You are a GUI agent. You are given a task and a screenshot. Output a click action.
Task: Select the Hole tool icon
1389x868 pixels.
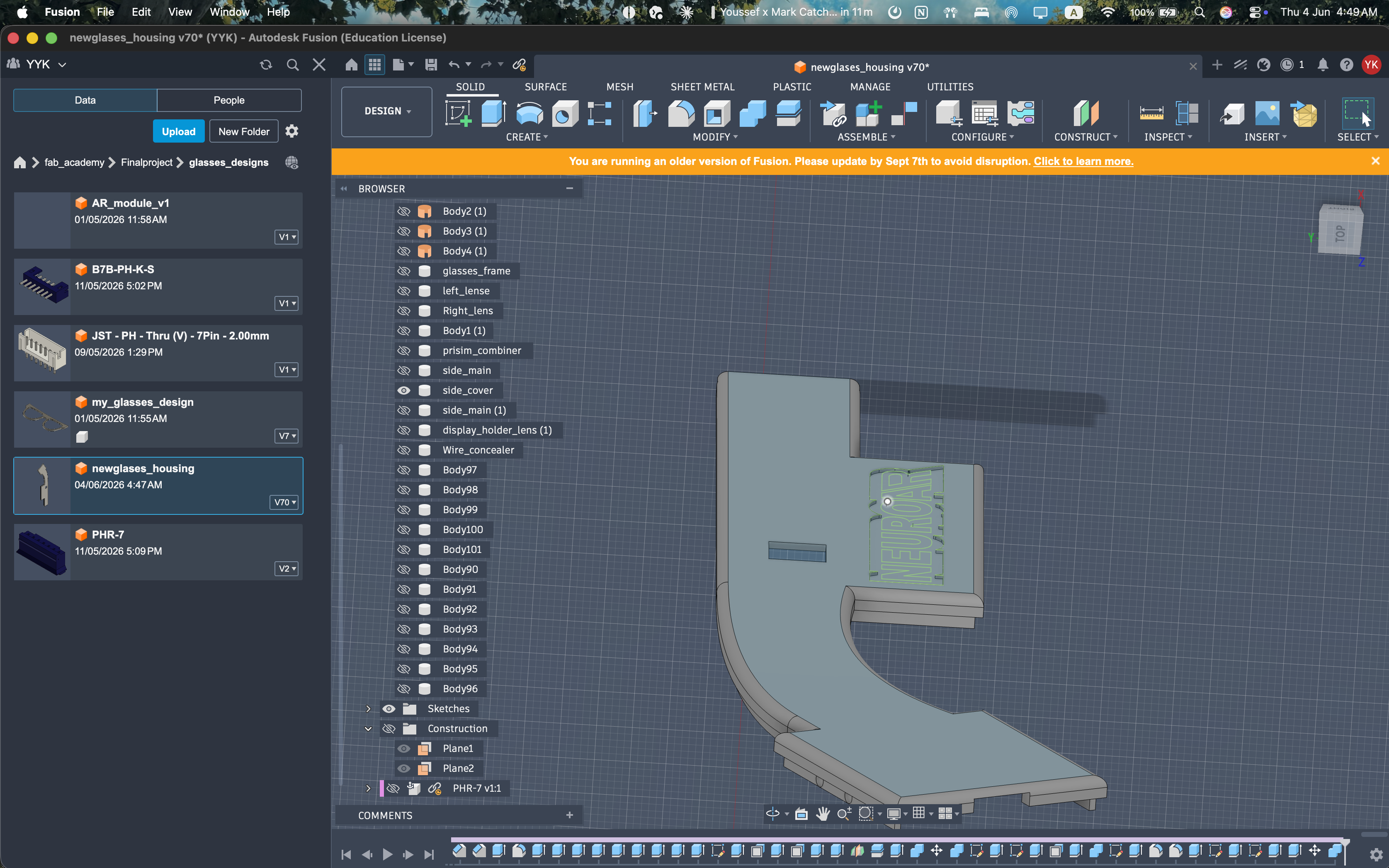coord(564,113)
